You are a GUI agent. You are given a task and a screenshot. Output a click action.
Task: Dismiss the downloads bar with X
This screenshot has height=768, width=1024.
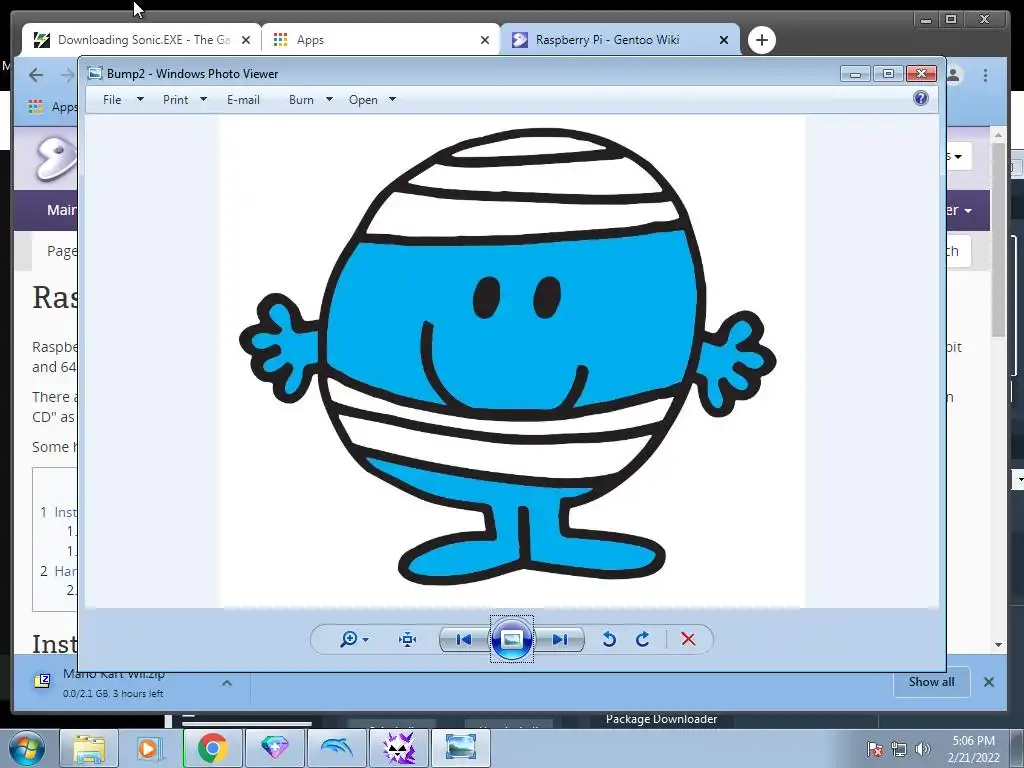989,682
